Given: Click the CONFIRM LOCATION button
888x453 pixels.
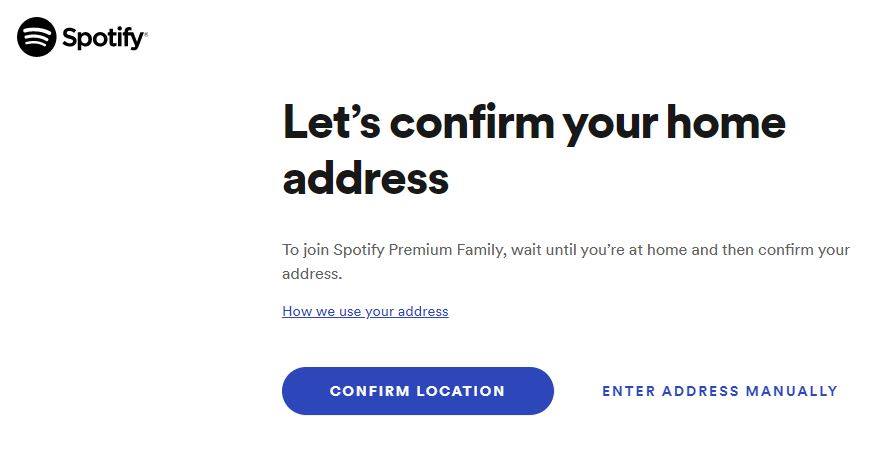Looking at the screenshot, I should pyautogui.click(x=417, y=391).
